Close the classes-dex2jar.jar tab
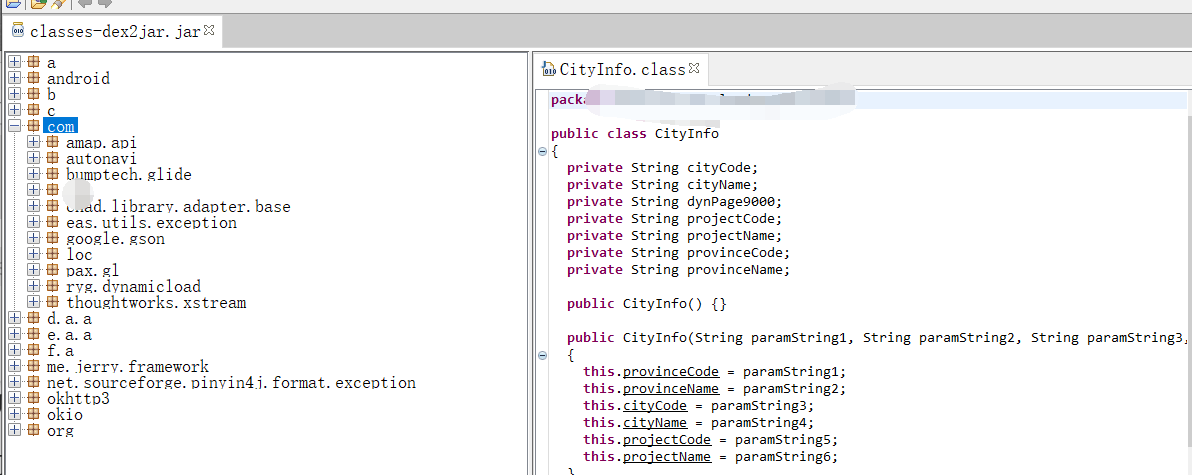Image resolution: width=1192 pixels, height=475 pixels. pos(210,30)
